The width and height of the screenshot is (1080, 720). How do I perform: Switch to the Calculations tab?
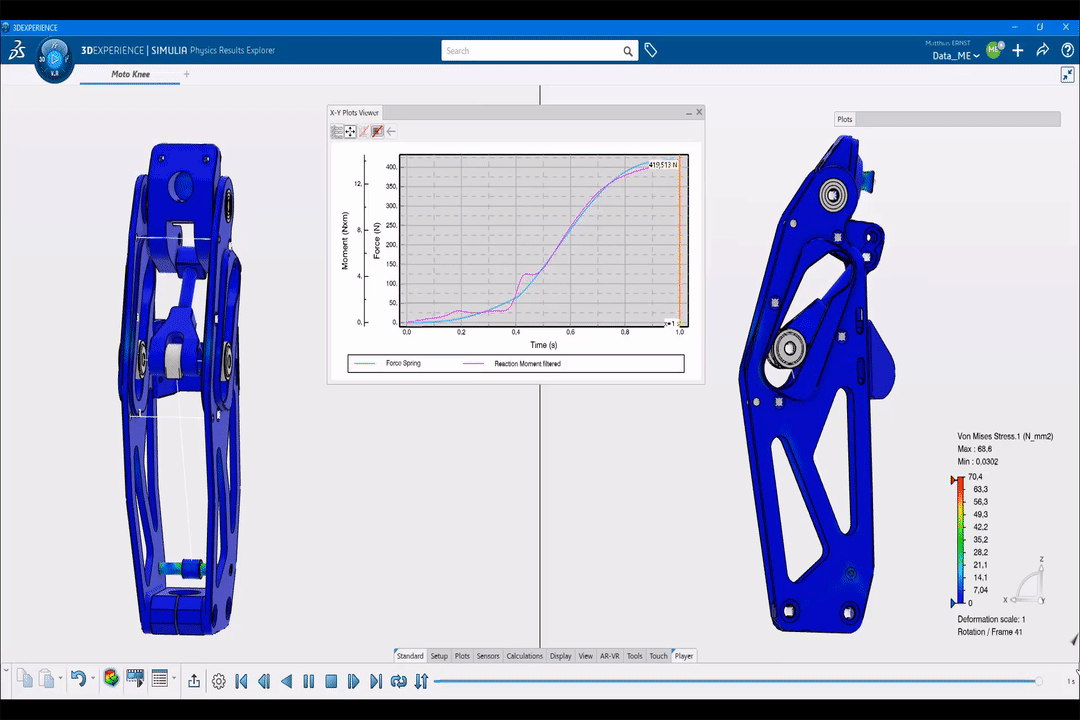[524, 656]
